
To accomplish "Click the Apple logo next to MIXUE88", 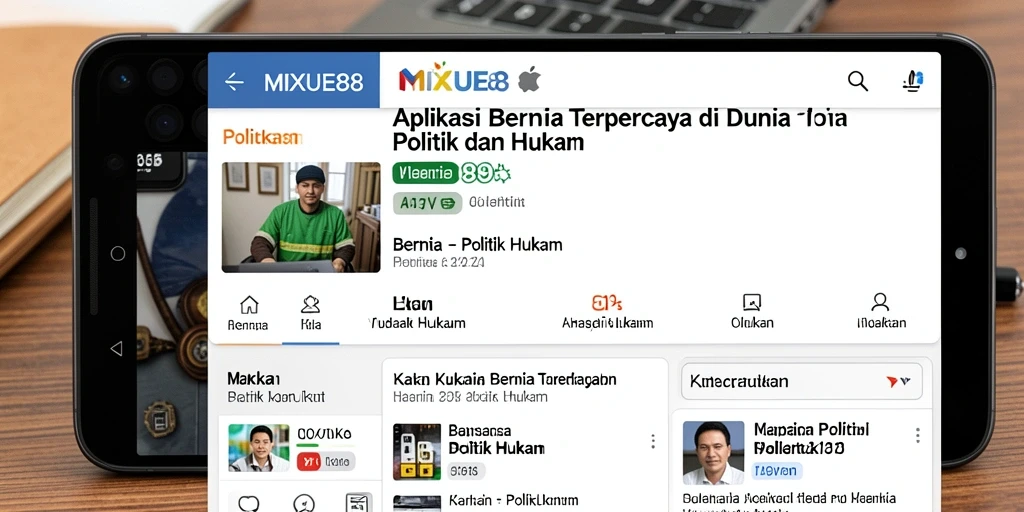I will (x=529, y=80).
